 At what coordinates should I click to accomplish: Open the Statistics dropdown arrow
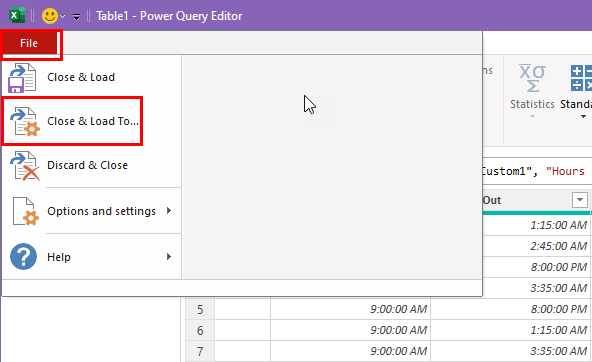(x=532, y=116)
